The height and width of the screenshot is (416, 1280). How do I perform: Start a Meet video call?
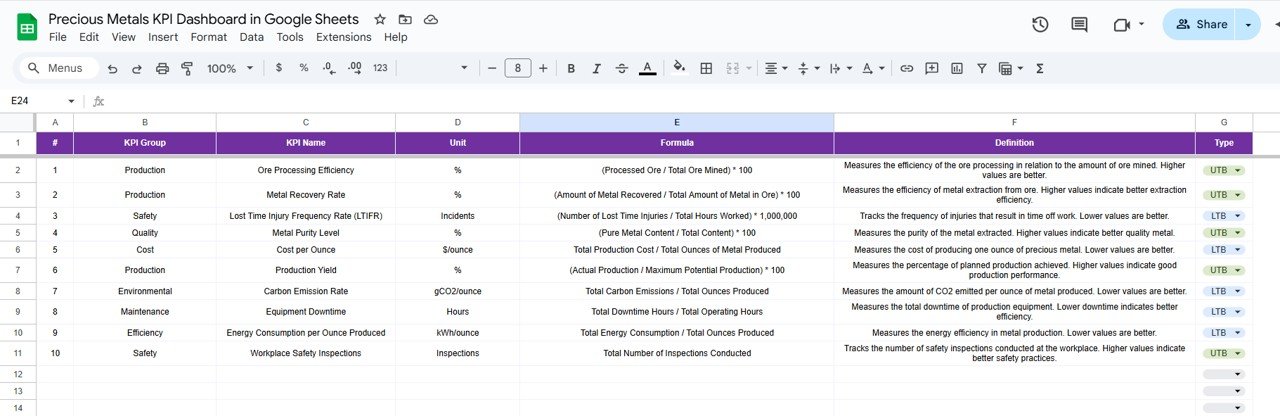tap(1122, 24)
